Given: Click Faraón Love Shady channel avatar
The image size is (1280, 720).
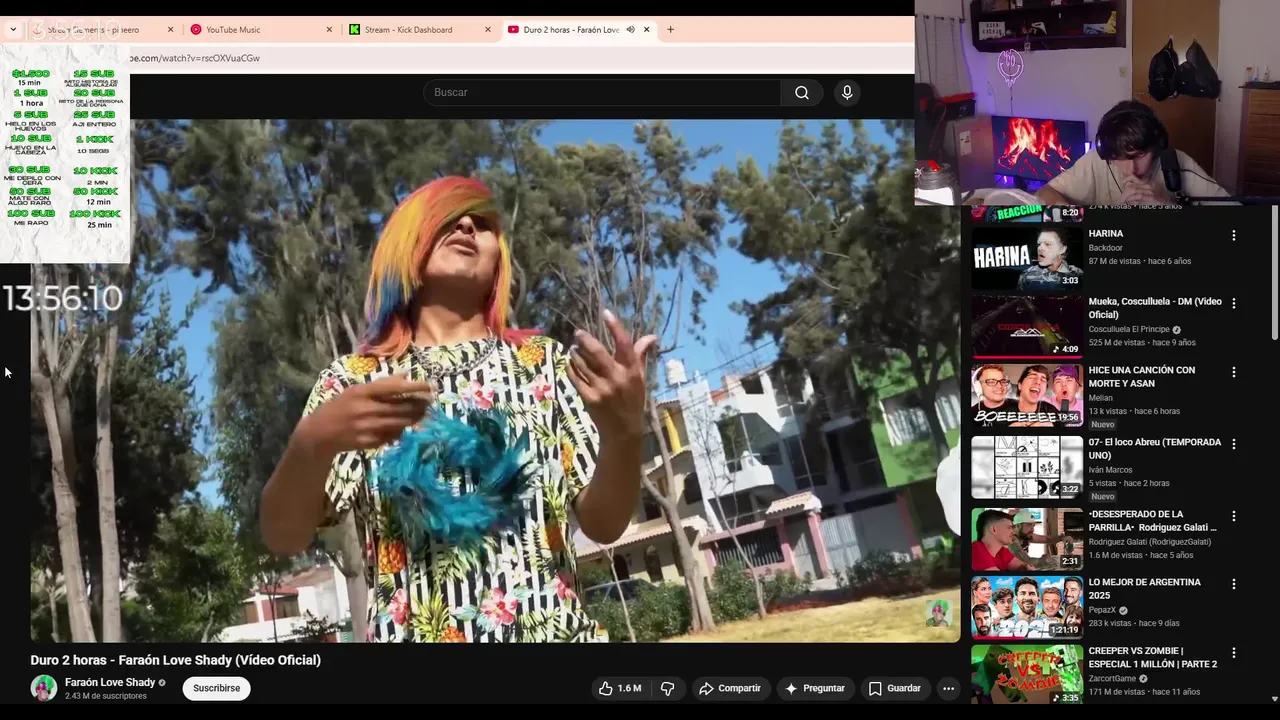Looking at the screenshot, I should 44,688.
